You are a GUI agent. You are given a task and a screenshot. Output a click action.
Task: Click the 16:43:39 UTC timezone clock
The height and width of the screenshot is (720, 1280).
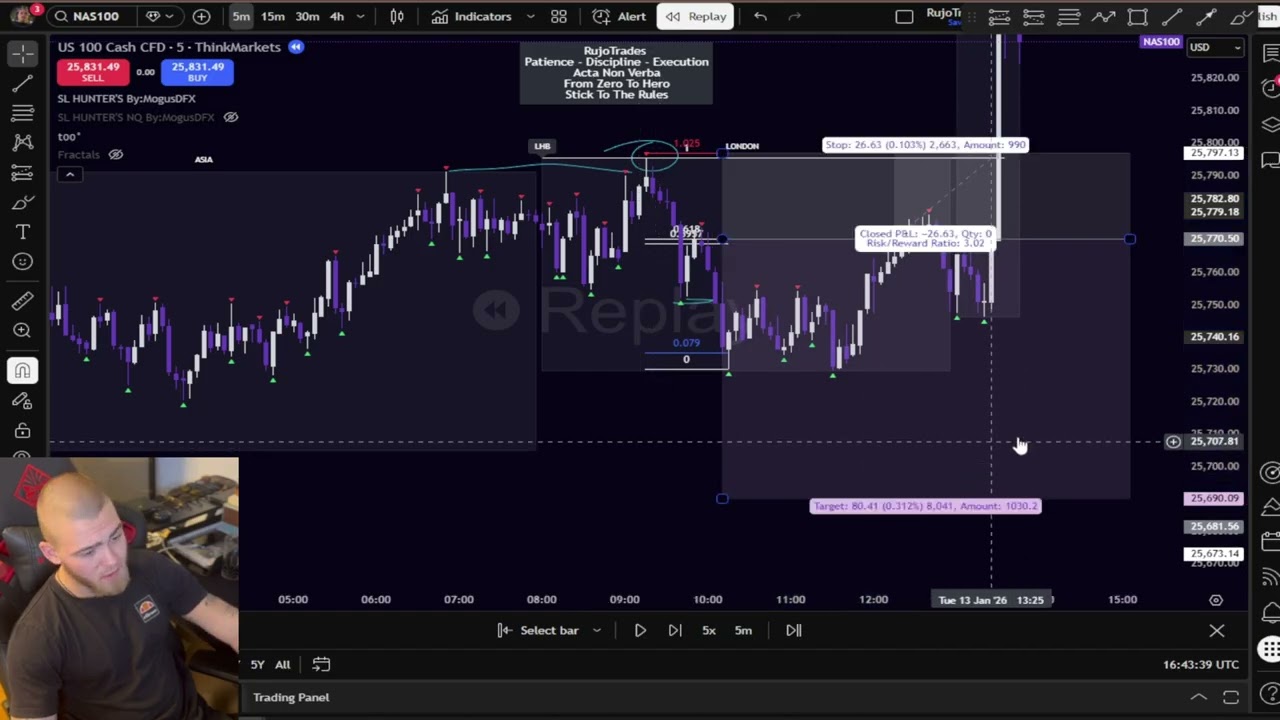pyautogui.click(x=1201, y=664)
